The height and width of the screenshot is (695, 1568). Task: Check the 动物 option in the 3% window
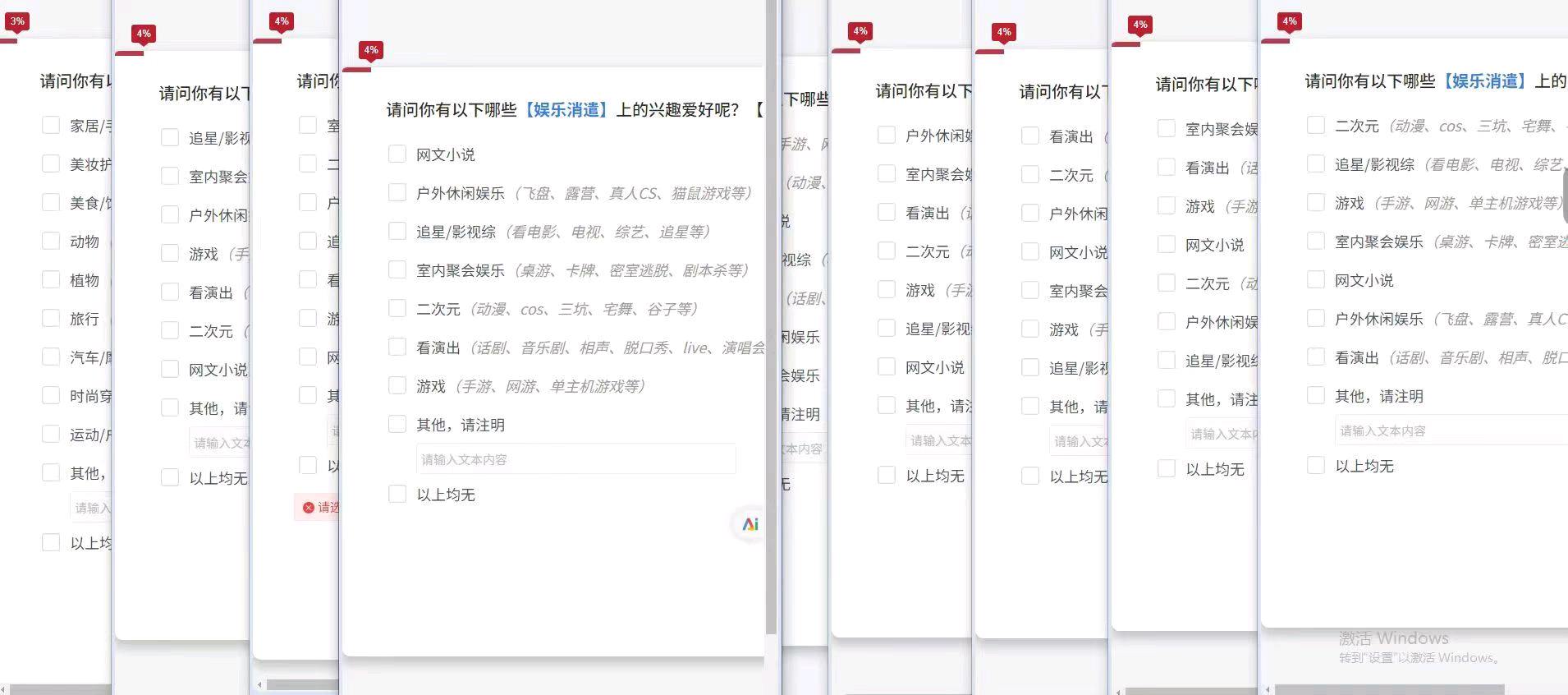[51, 241]
